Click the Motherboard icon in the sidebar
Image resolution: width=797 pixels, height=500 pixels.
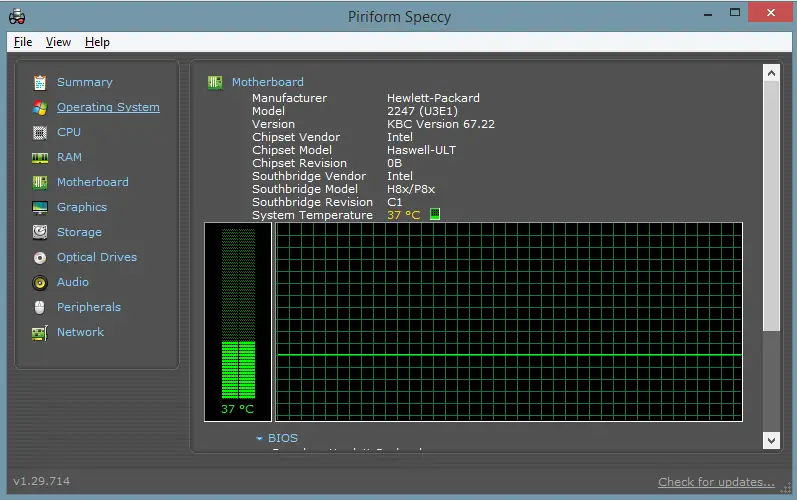point(40,182)
